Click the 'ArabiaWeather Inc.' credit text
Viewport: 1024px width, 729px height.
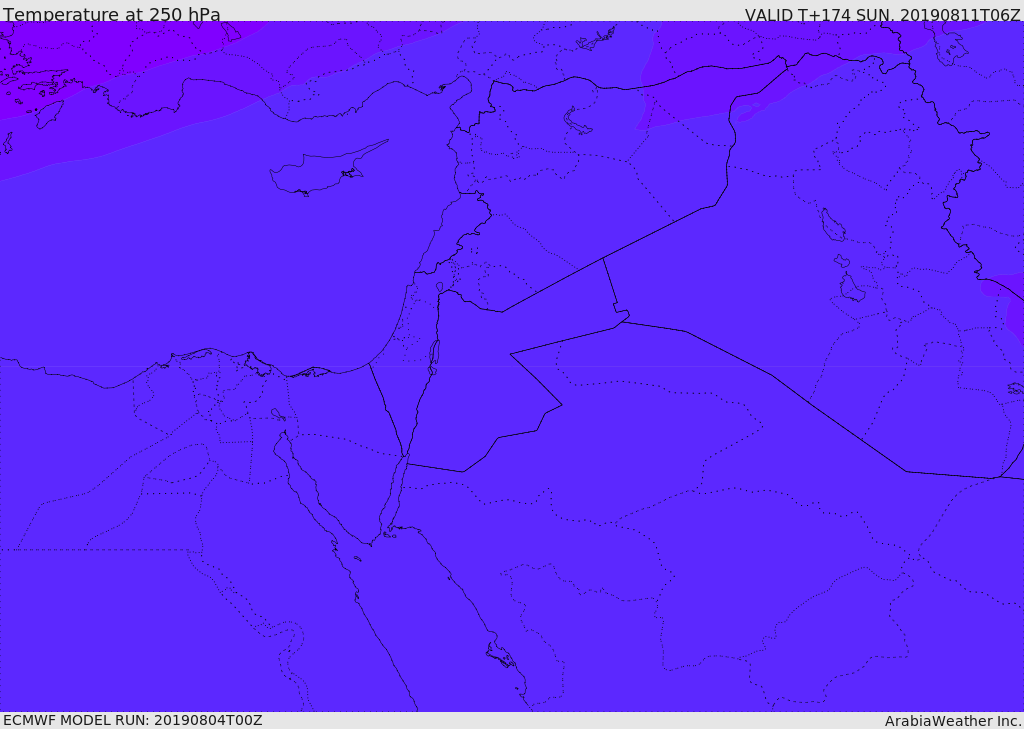pyautogui.click(x=954, y=721)
